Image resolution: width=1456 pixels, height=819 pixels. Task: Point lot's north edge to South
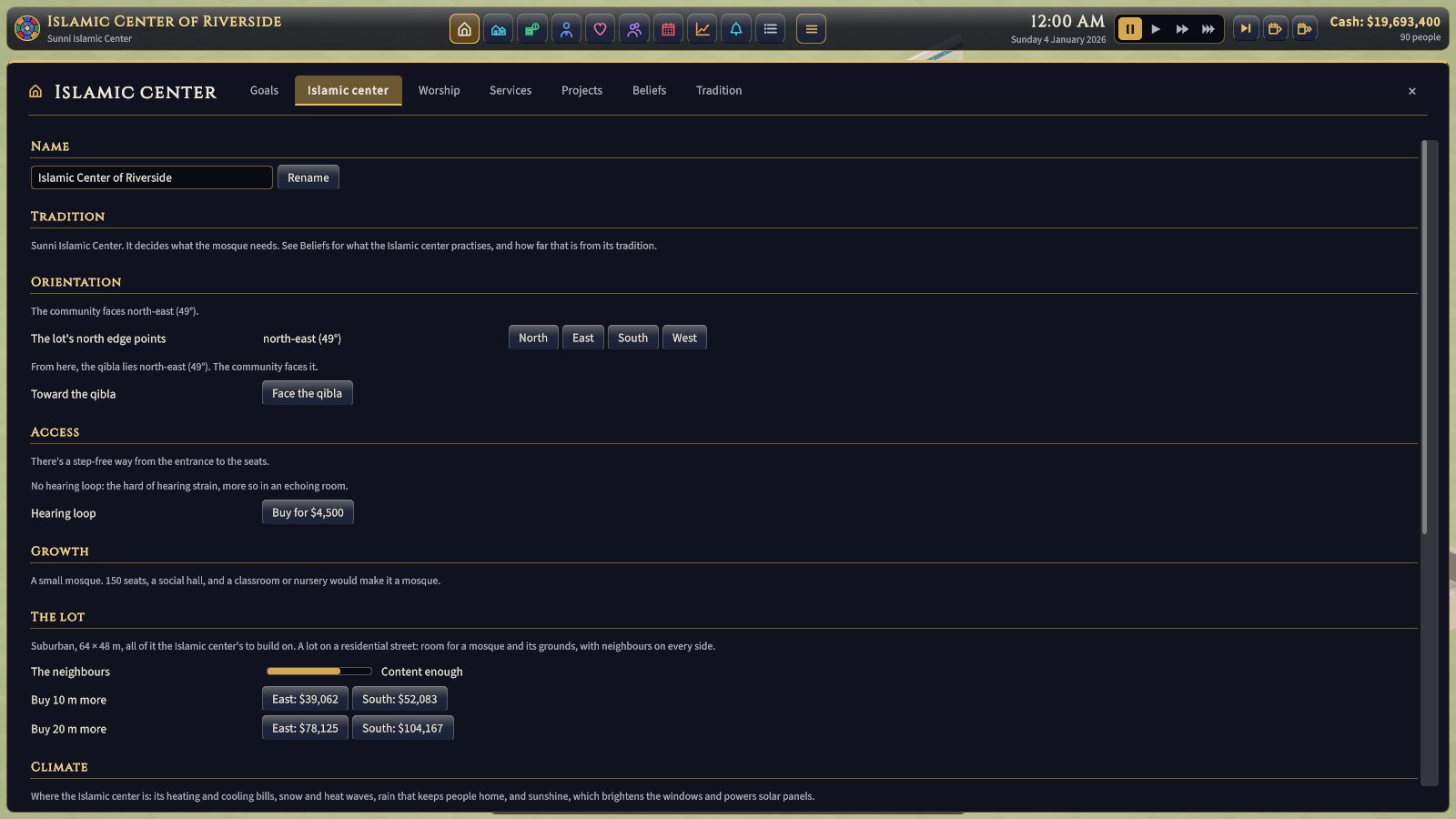(x=633, y=338)
